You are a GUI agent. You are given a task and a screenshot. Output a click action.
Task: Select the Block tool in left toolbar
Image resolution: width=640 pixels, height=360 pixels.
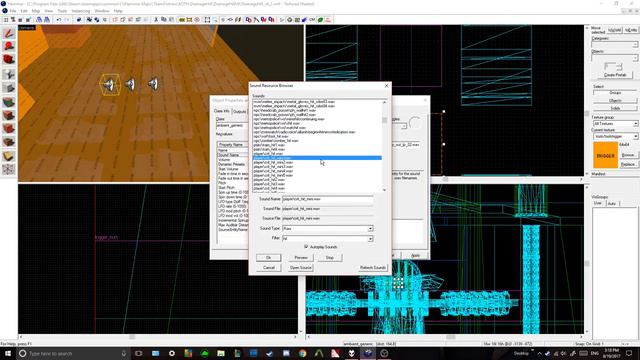tap(9, 88)
